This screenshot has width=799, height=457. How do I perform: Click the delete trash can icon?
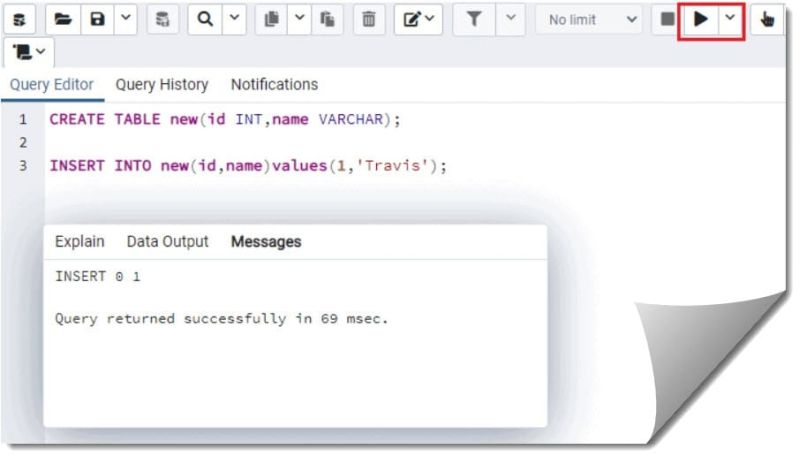click(368, 20)
